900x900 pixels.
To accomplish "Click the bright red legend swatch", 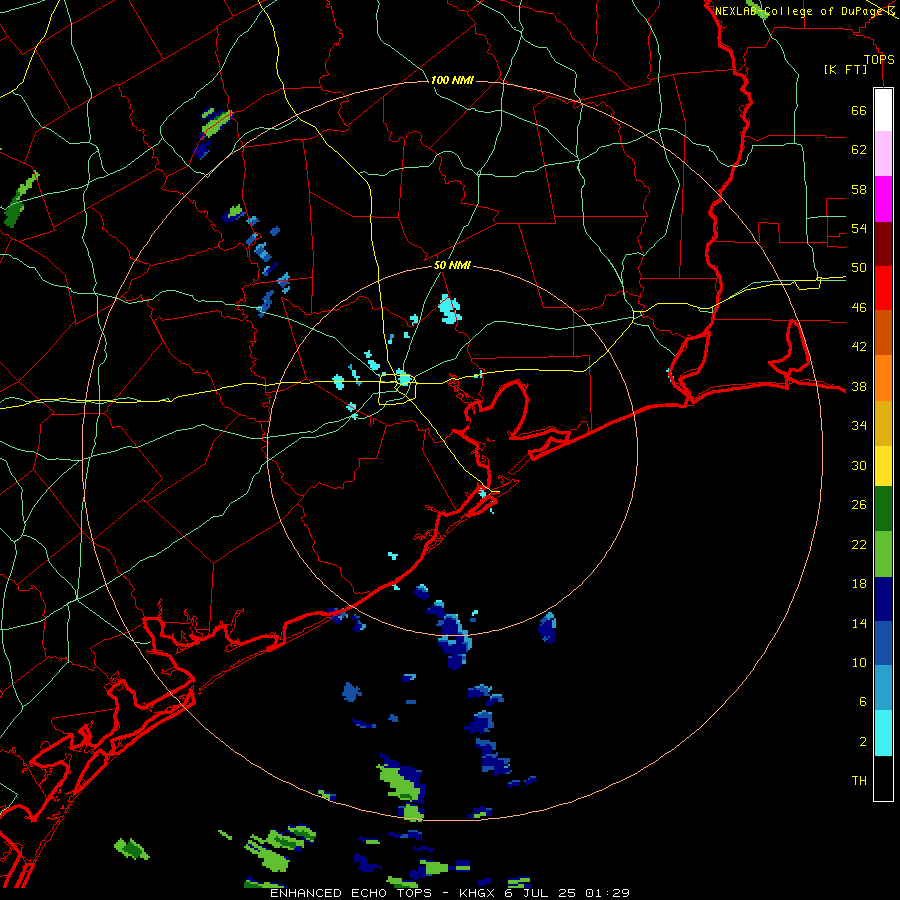I will click(x=883, y=288).
